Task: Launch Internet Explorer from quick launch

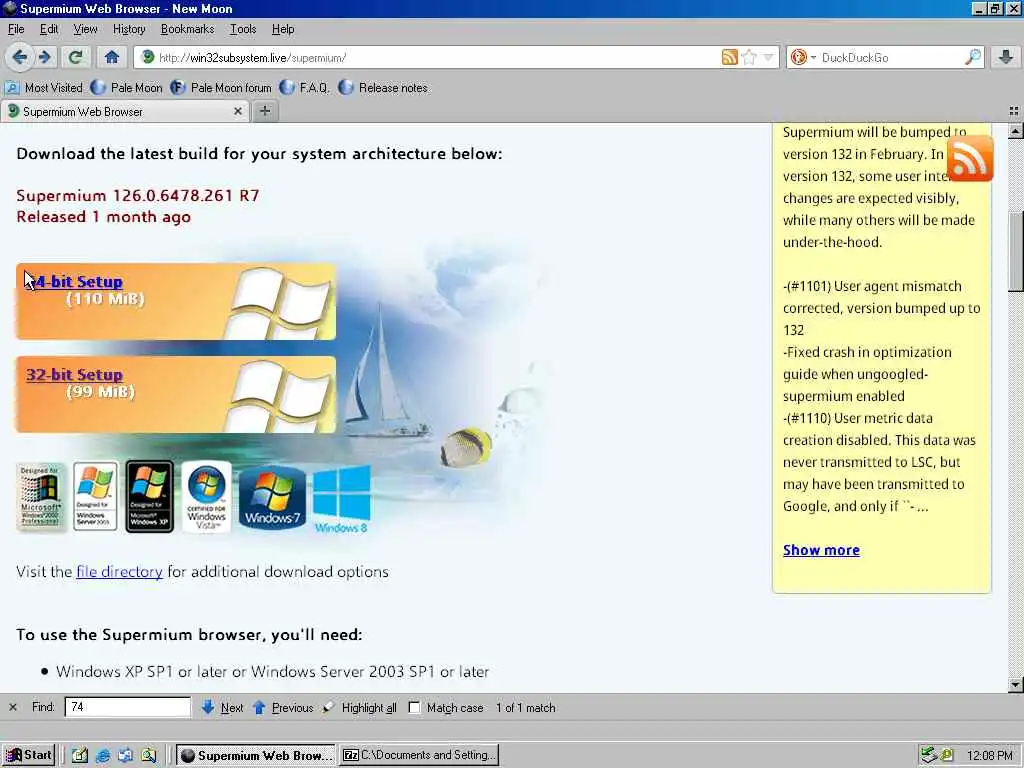Action: pyautogui.click(x=103, y=756)
